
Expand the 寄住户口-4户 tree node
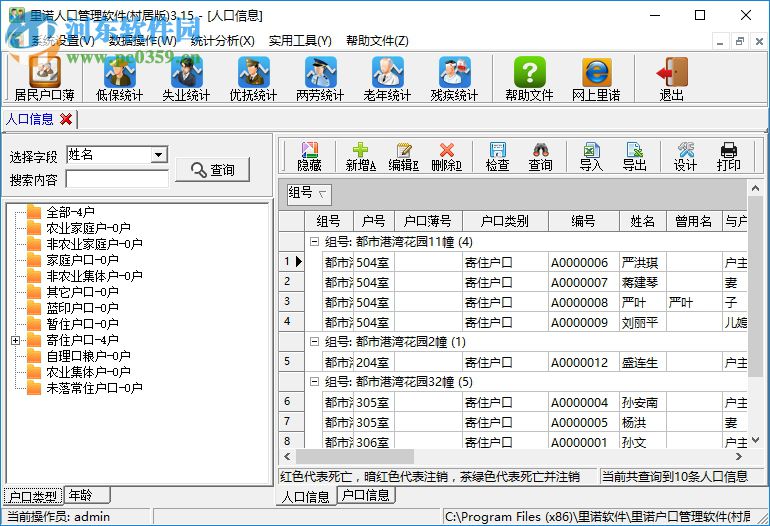click(x=16, y=340)
